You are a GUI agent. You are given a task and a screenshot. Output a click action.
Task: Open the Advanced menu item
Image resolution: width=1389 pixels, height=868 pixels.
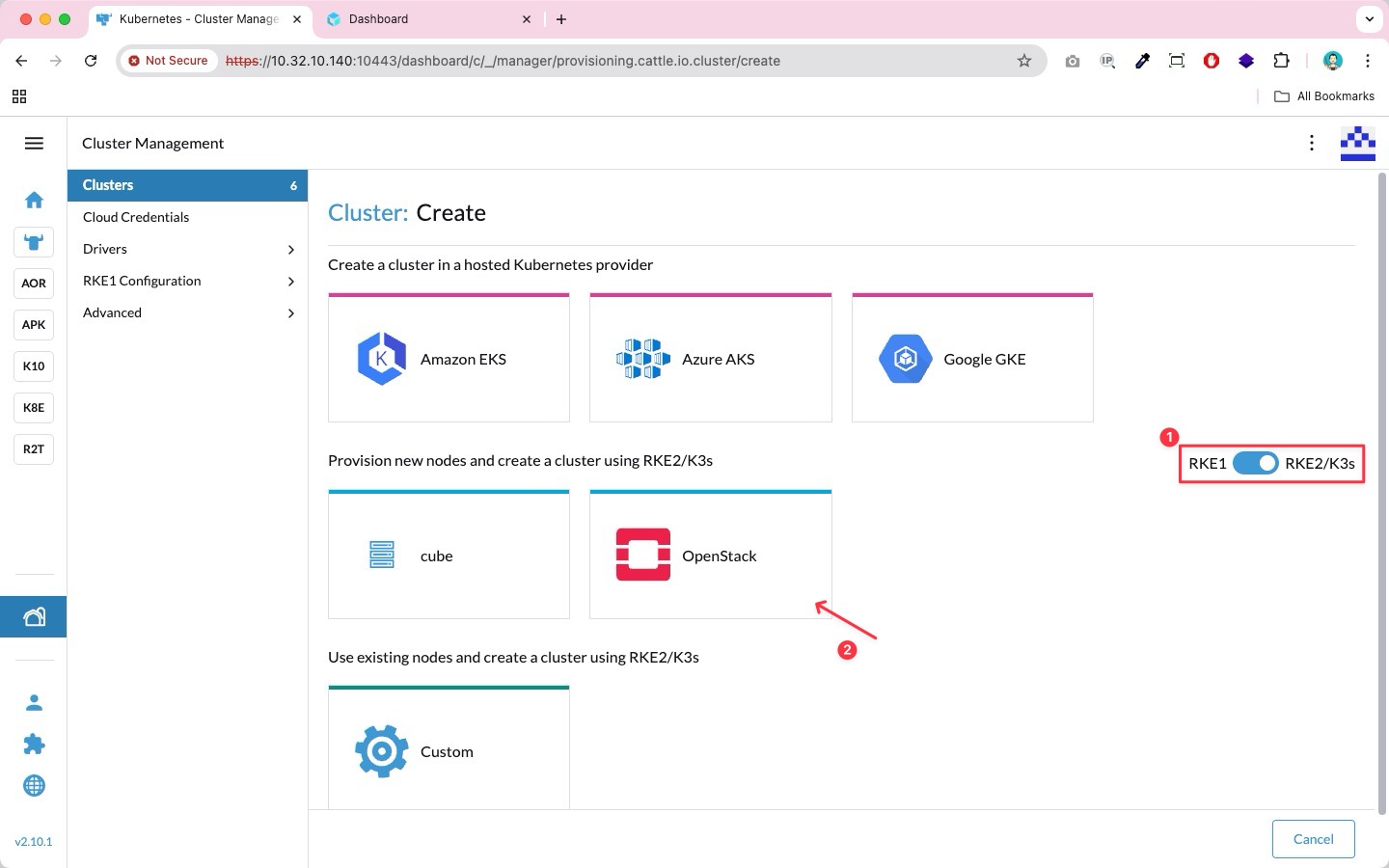point(187,312)
